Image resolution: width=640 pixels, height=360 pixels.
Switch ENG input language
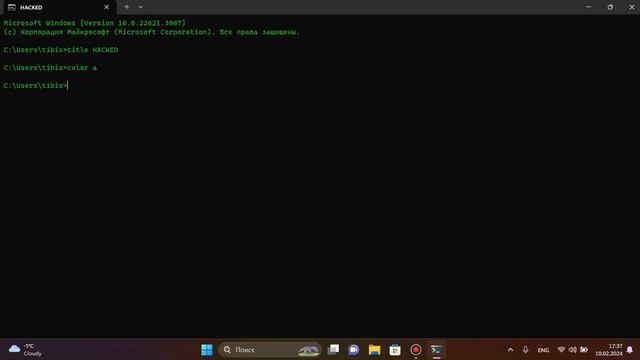tap(543, 350)
